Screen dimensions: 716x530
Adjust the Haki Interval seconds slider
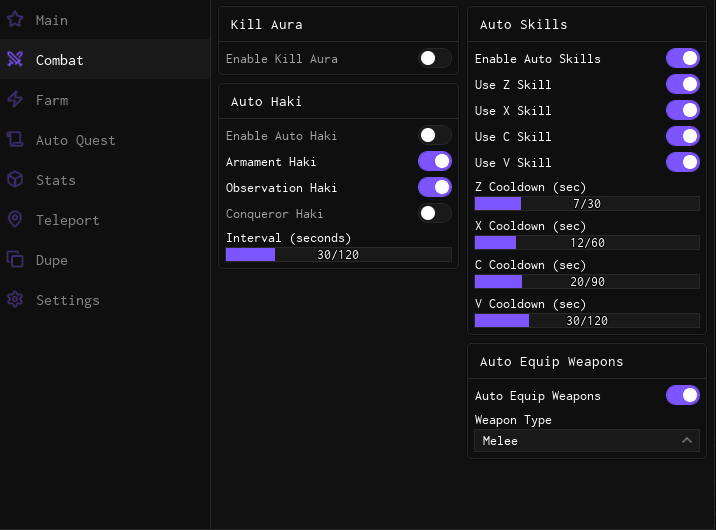click(339, 255)
